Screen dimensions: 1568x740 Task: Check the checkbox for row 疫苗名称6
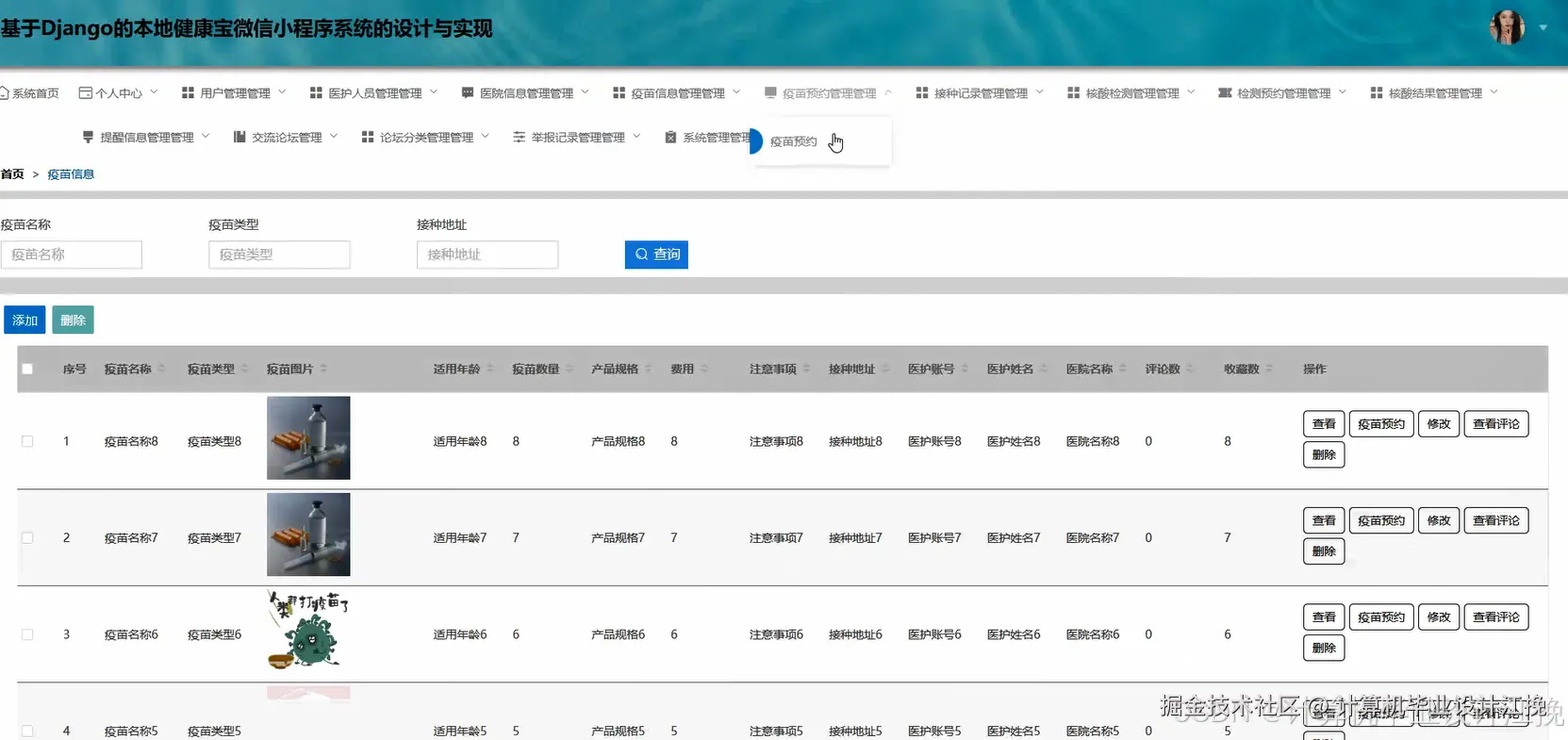(27, 634)
